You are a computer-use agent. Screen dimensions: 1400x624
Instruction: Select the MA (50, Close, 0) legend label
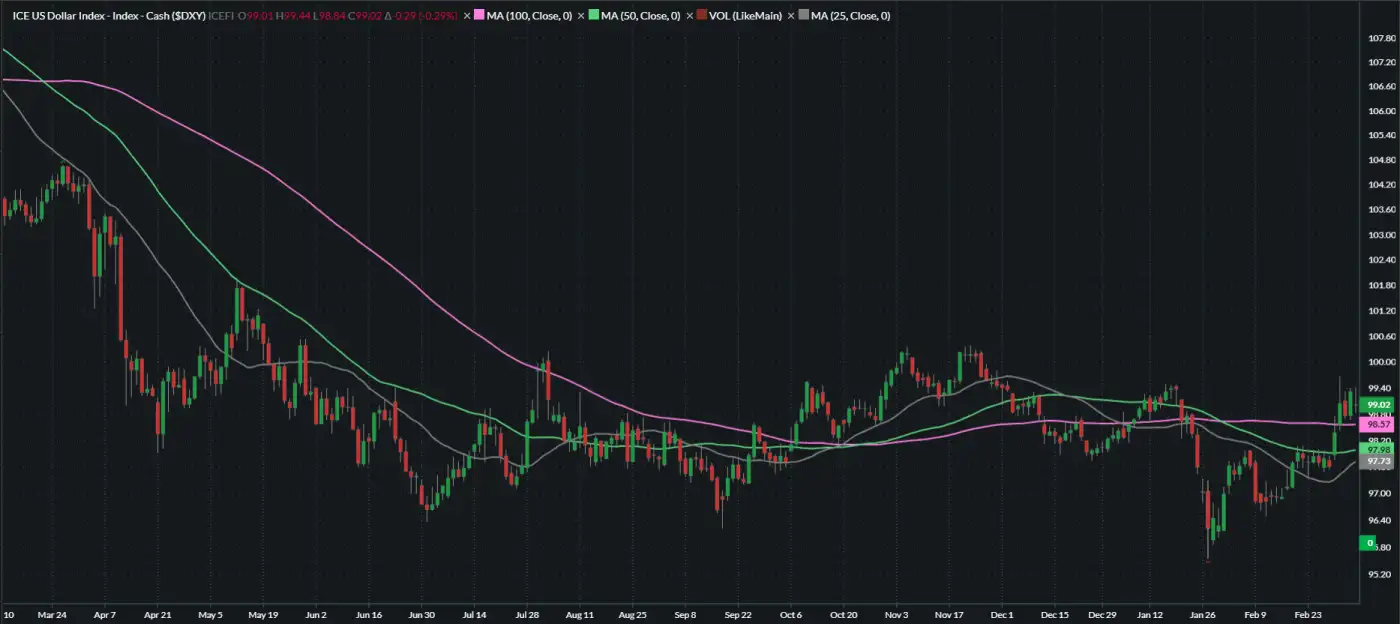640,16
